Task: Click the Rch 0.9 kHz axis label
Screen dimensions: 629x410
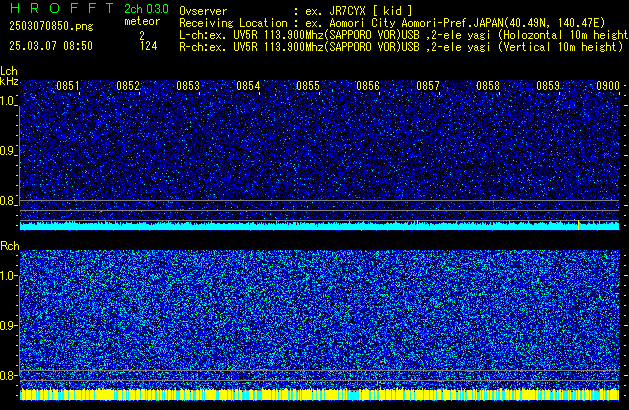Action: point(8,325)
